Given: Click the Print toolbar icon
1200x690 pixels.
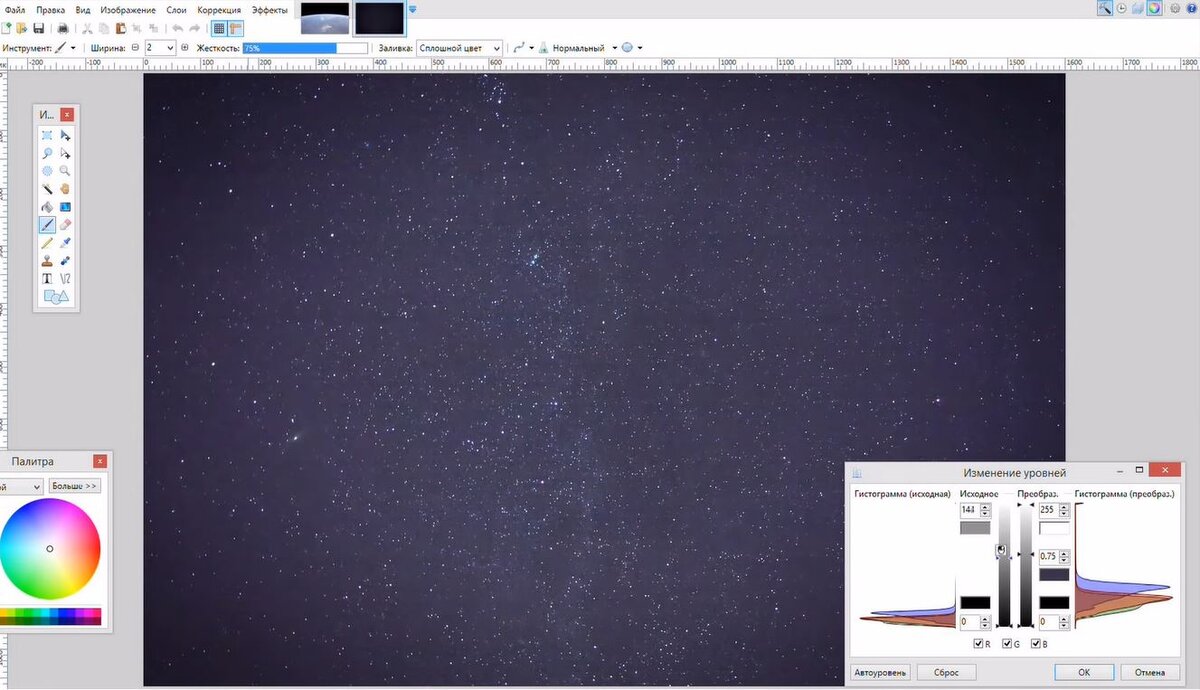Looking at the screenshot, I should pyautogui.click(x=63, y=28).
